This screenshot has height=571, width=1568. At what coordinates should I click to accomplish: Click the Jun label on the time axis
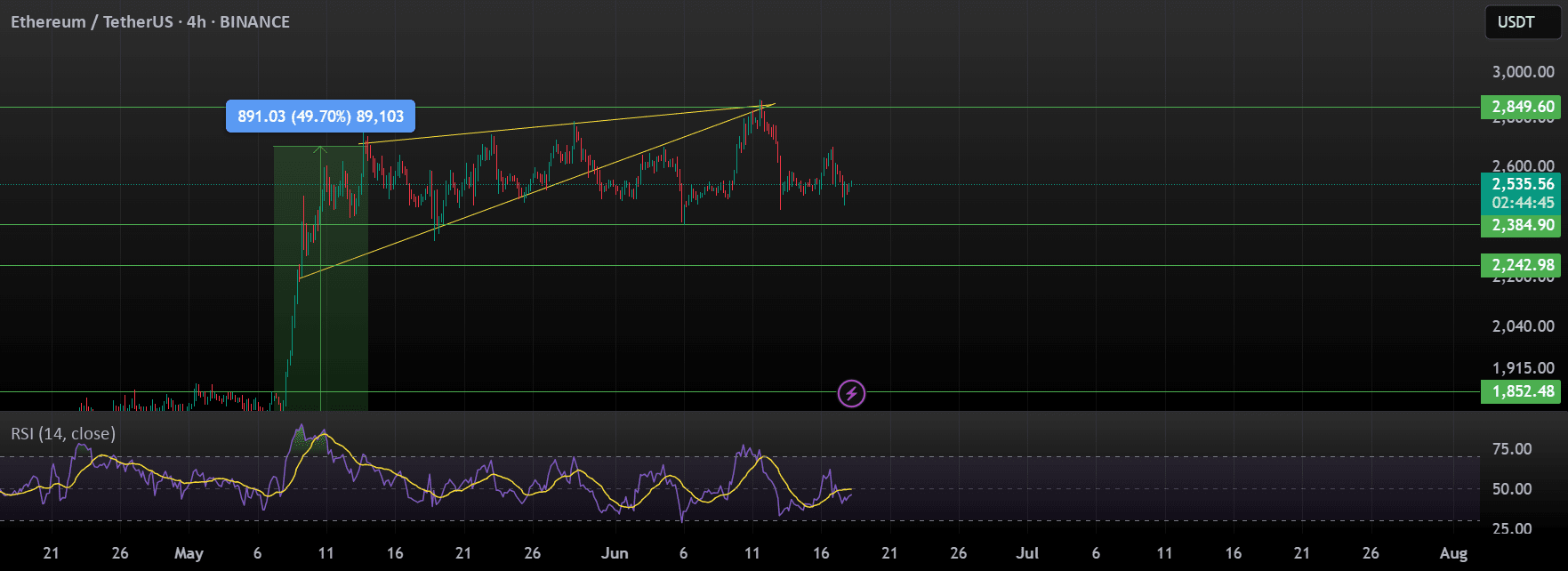tap(614, 553)
